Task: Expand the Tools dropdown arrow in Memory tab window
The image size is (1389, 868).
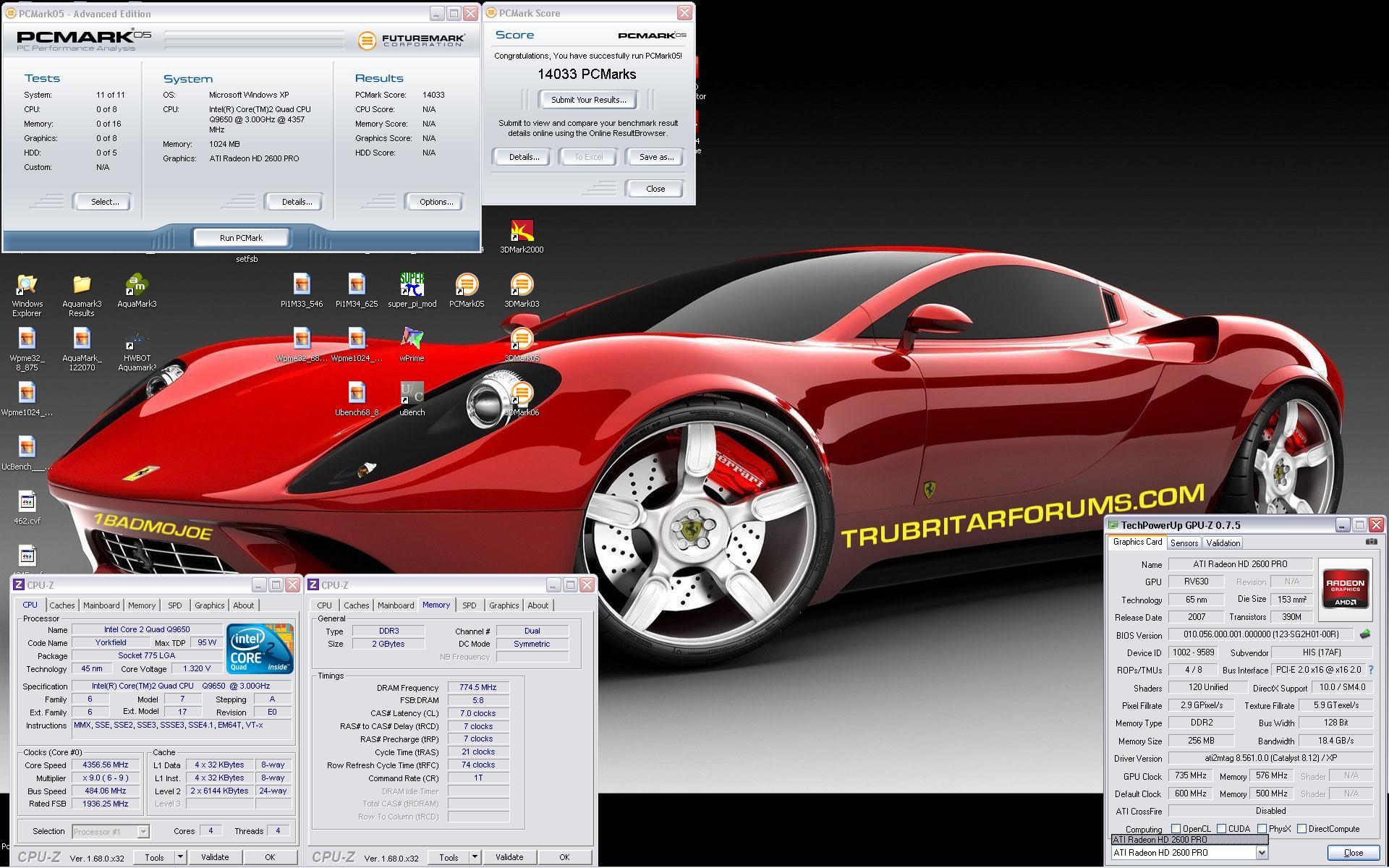Action: [475, 857]
